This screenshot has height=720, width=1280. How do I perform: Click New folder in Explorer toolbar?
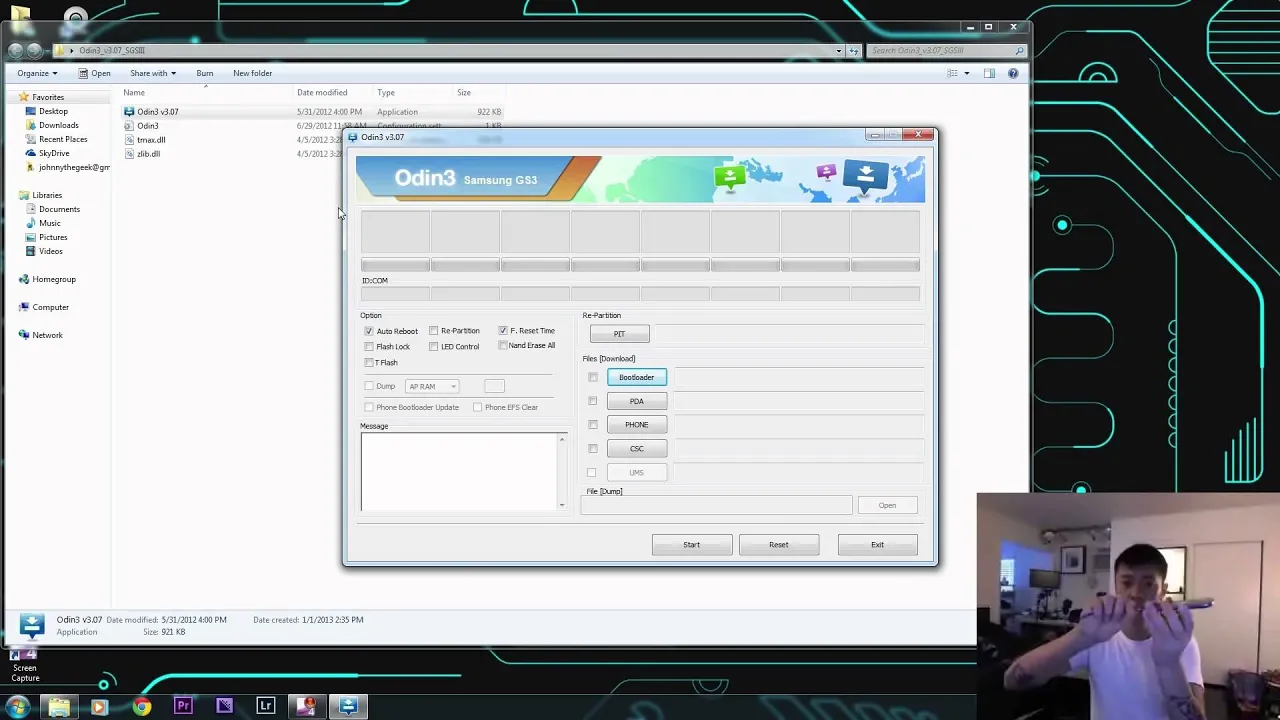(x=253, y=73)
